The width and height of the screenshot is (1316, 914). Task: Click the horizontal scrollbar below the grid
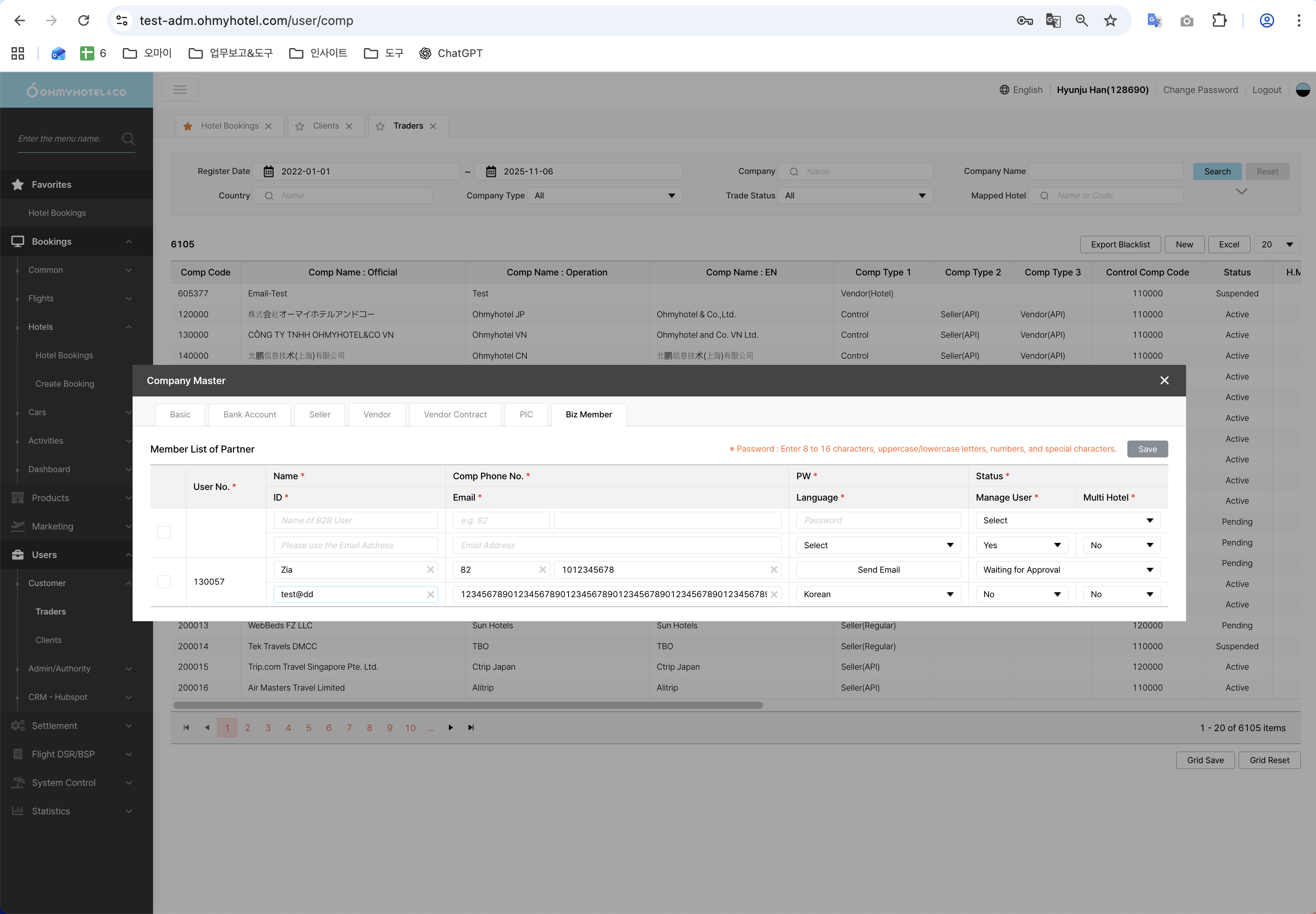(x=467, y=706)
